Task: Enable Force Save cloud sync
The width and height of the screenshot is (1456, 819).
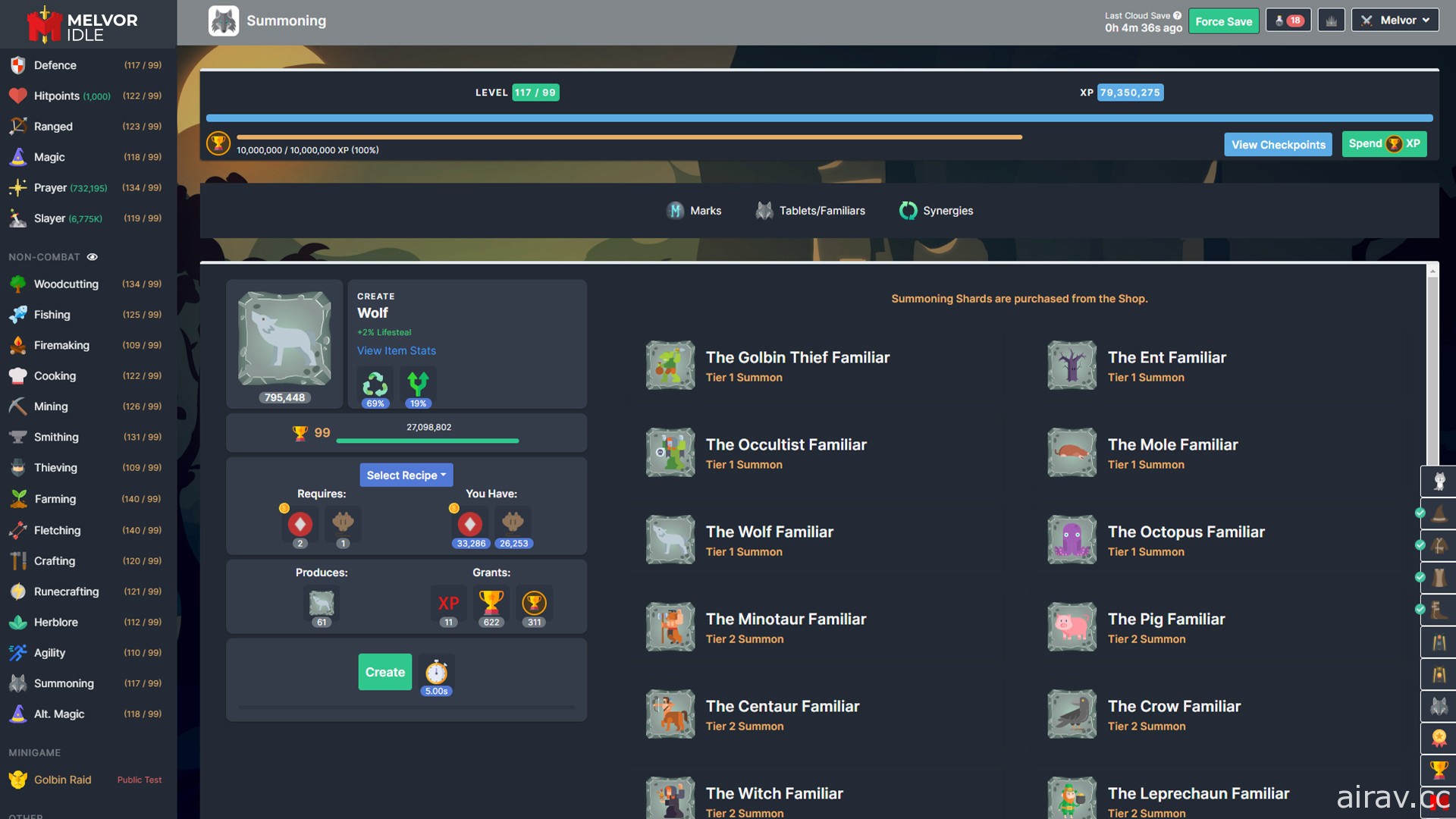Action: tap(1224, 19)
